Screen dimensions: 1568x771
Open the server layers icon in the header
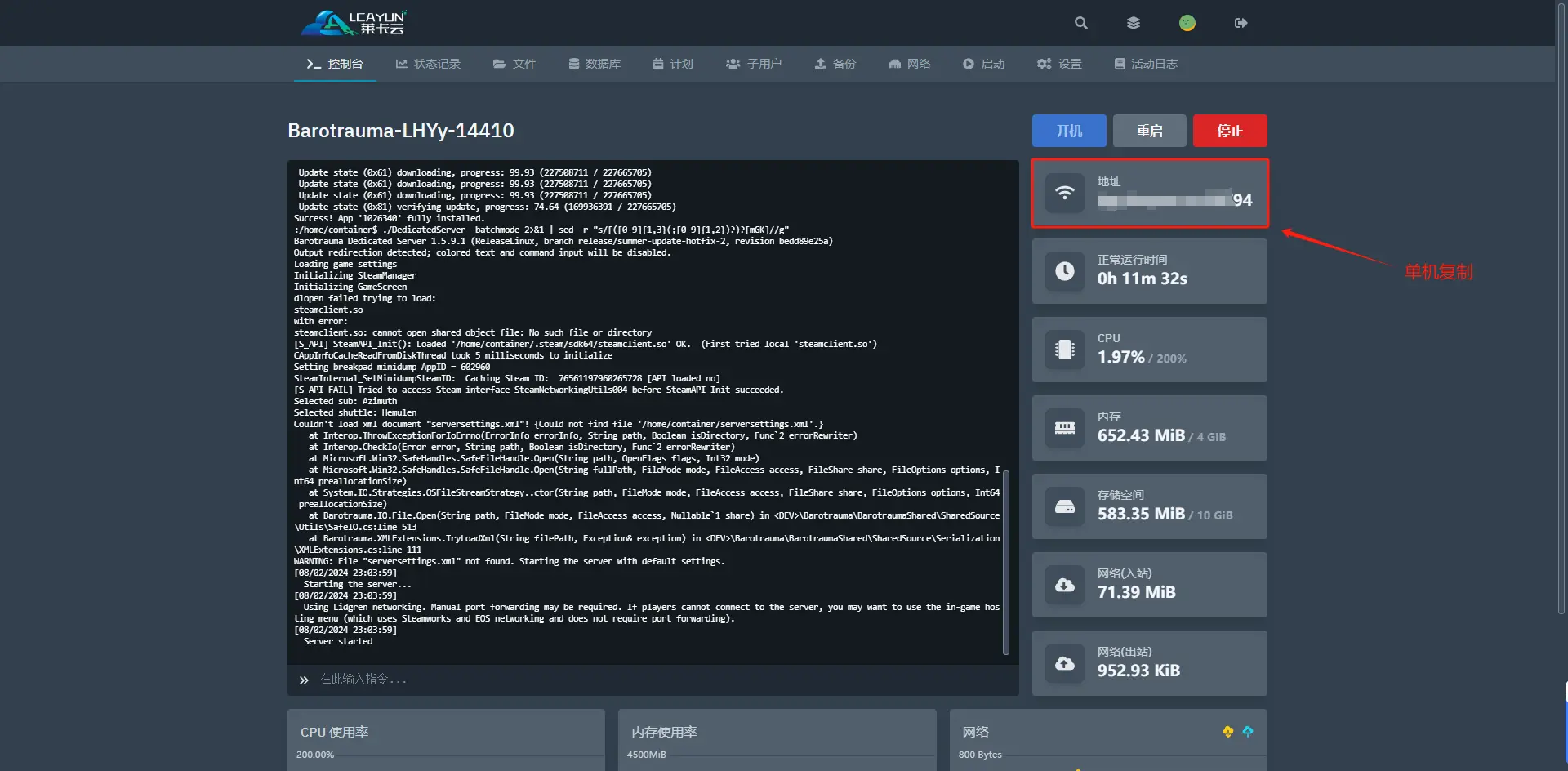pos(1134,23)
